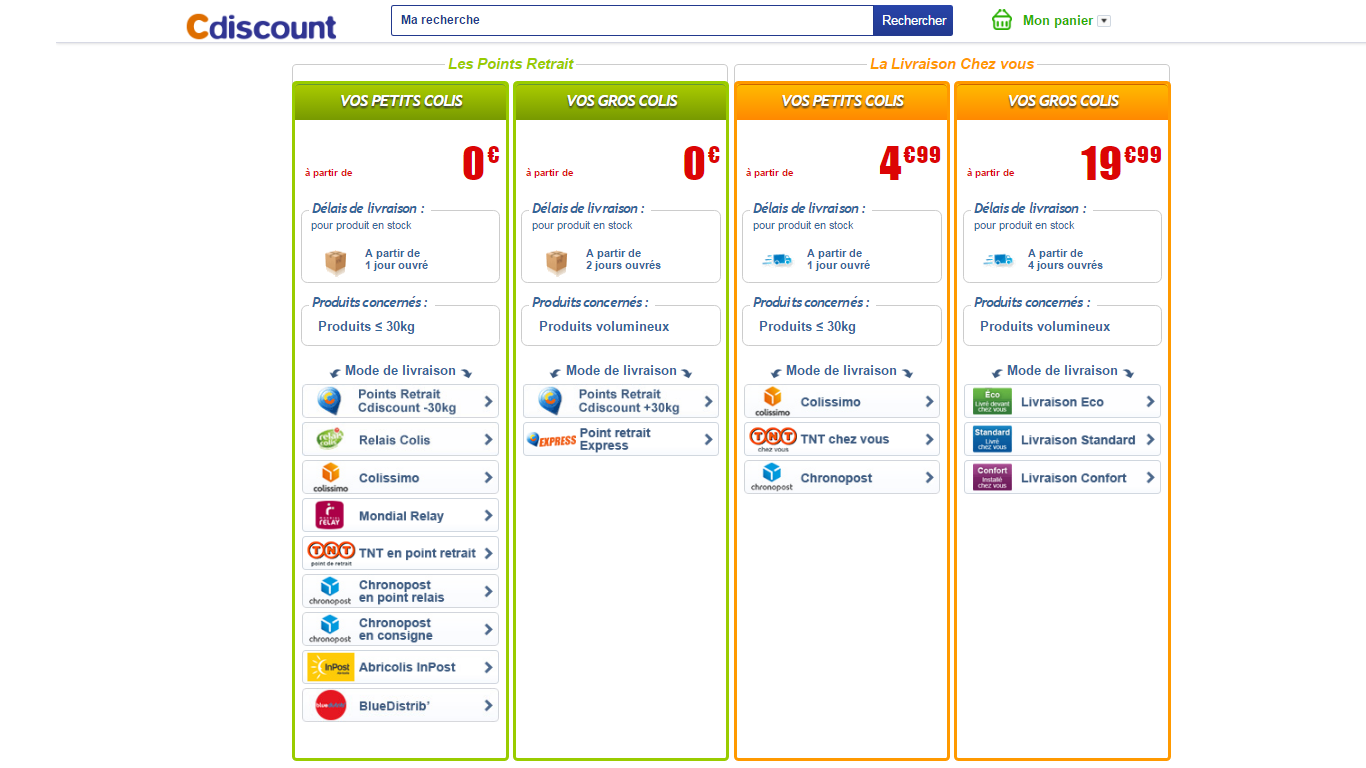This screenshot has width=1366, height=768.
Task: Click the Point retrait Express logo
Action: coord(552,439)
